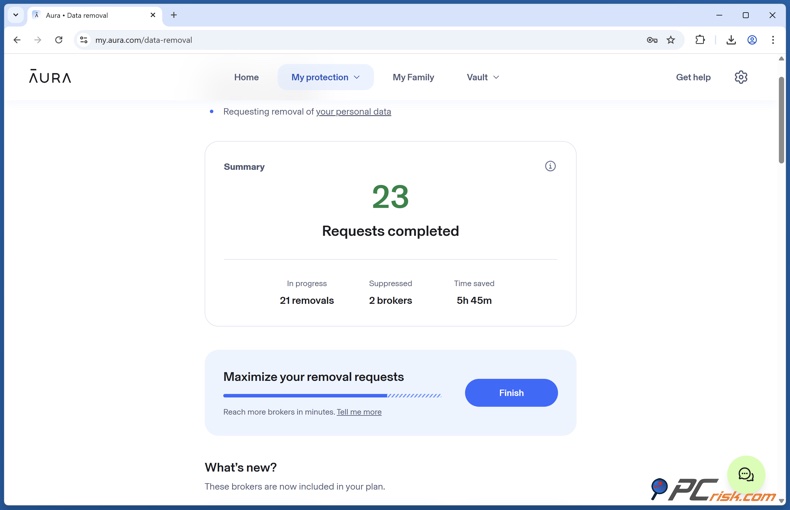Viewport: 790px width, 510px height.
Task: Open the tab search dropdown arrow
Action: [x=16, y=15]
